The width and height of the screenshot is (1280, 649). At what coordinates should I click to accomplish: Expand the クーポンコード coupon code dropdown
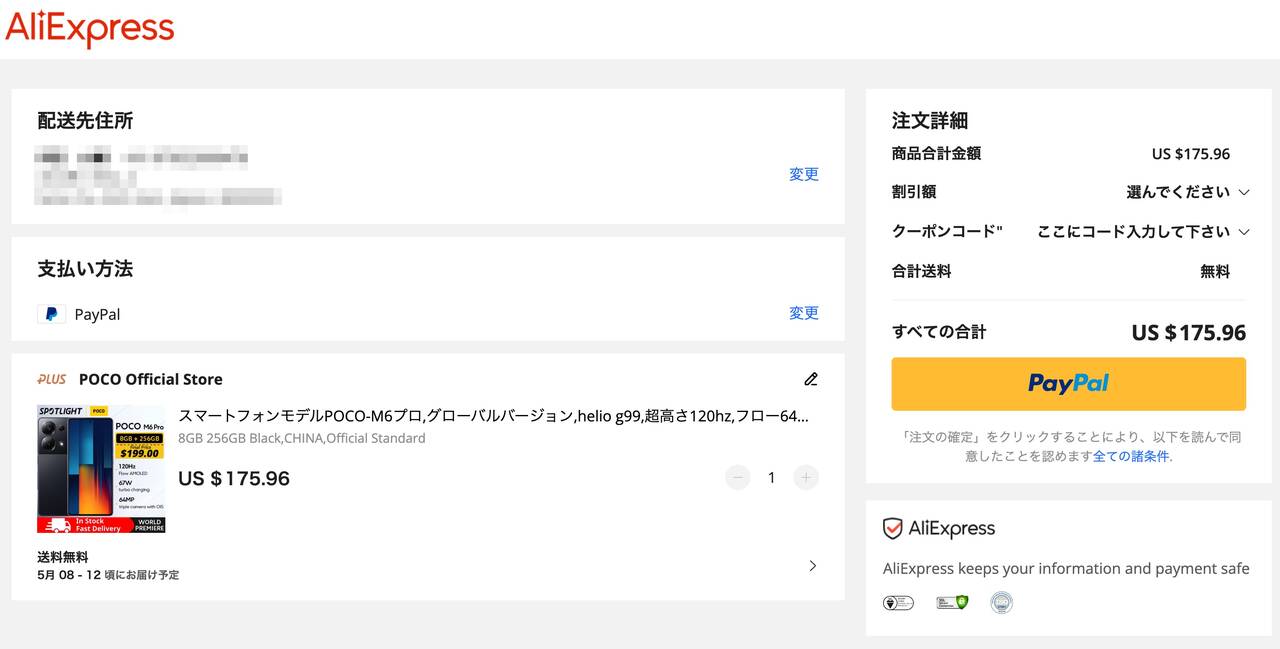click(x=1143, y=232)
